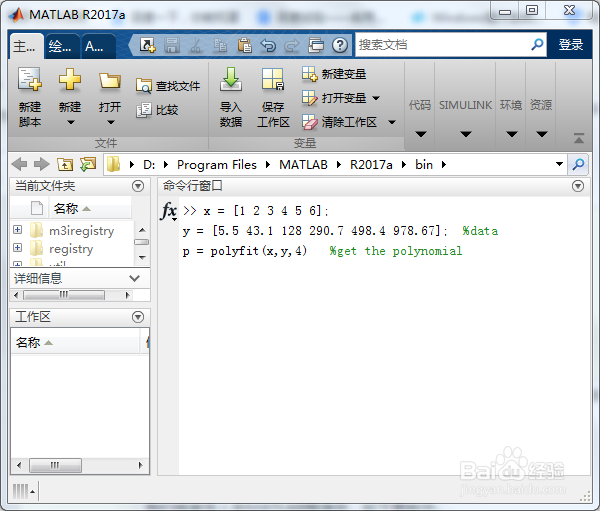Click New Variable (新建变量)
This screenshot has height=511, width=600.
[x=334, y=73]
